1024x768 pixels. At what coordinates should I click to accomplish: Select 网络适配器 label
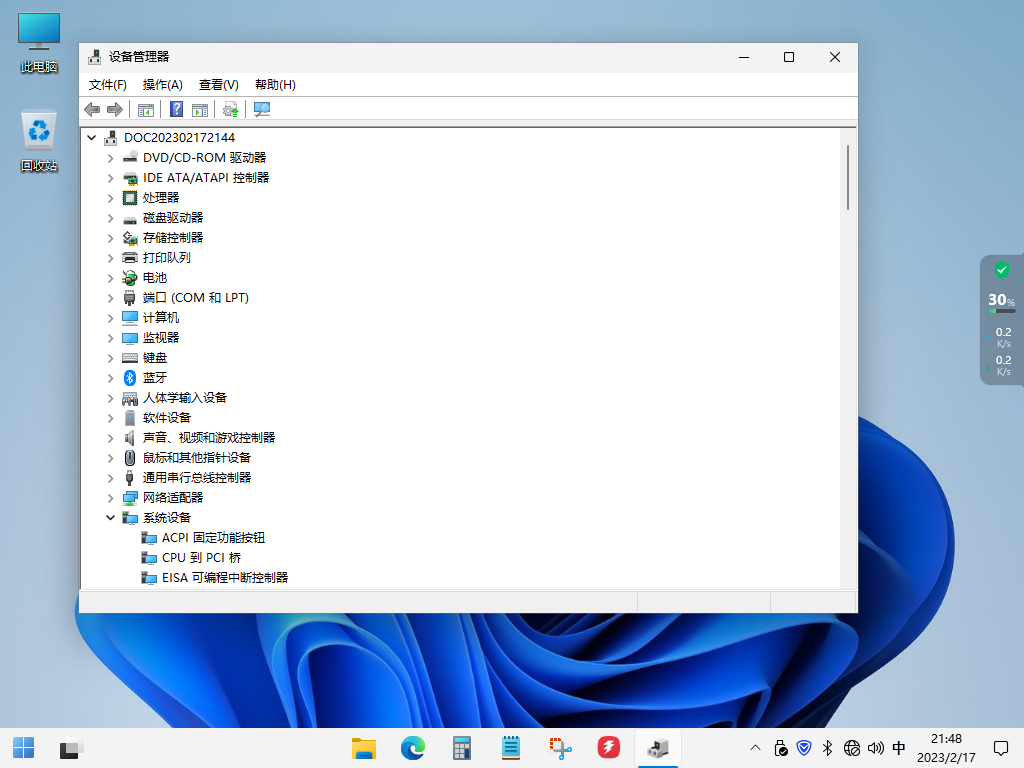point(173,498)
